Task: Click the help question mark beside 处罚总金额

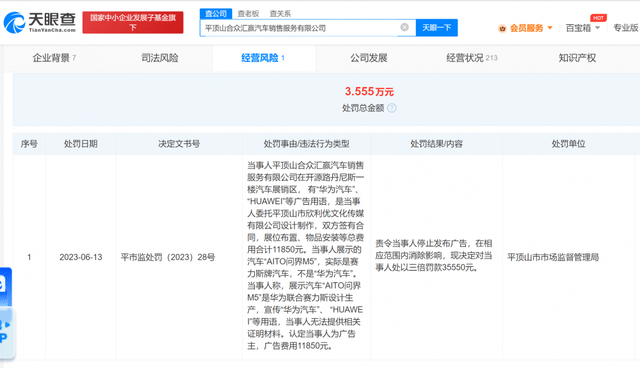Action: pos(392,108)
